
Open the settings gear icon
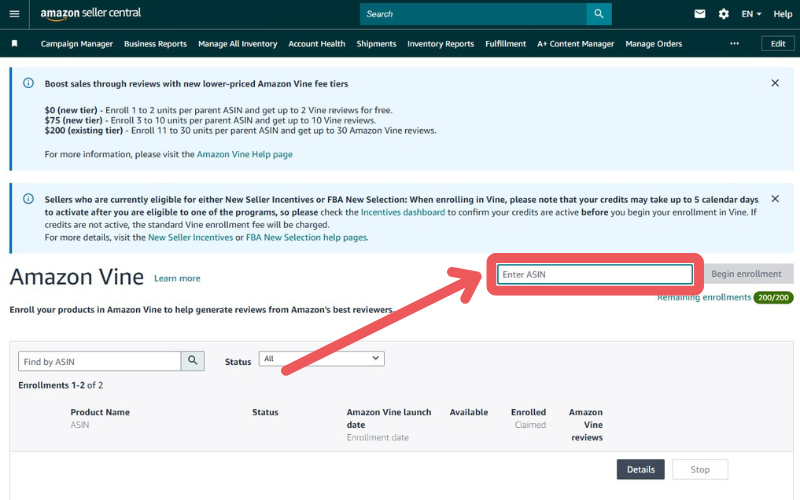(724, 14)
